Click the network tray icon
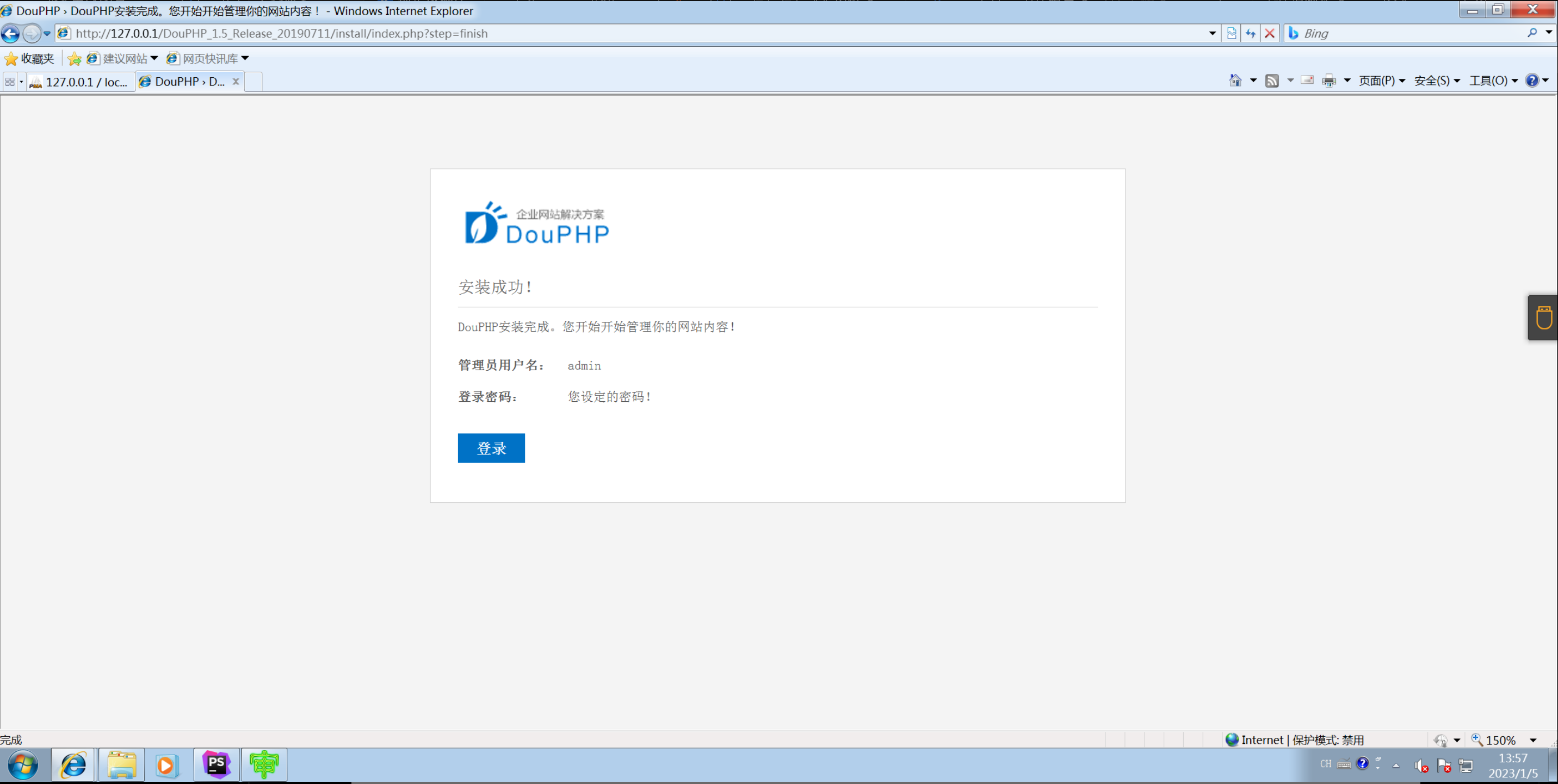Image resolution: width=1558 pixels, height=784 pixels. point(1466,766)
